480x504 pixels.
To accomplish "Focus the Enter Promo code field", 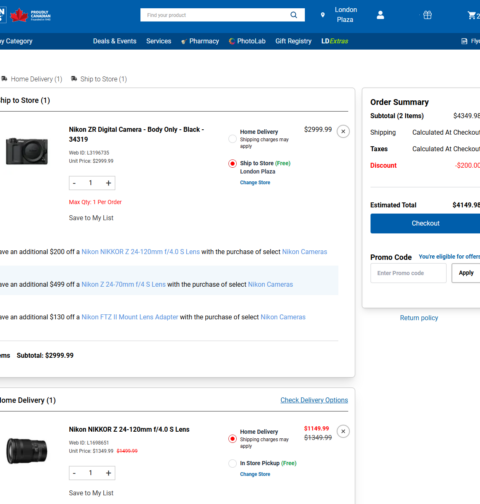I will [408, 273].
